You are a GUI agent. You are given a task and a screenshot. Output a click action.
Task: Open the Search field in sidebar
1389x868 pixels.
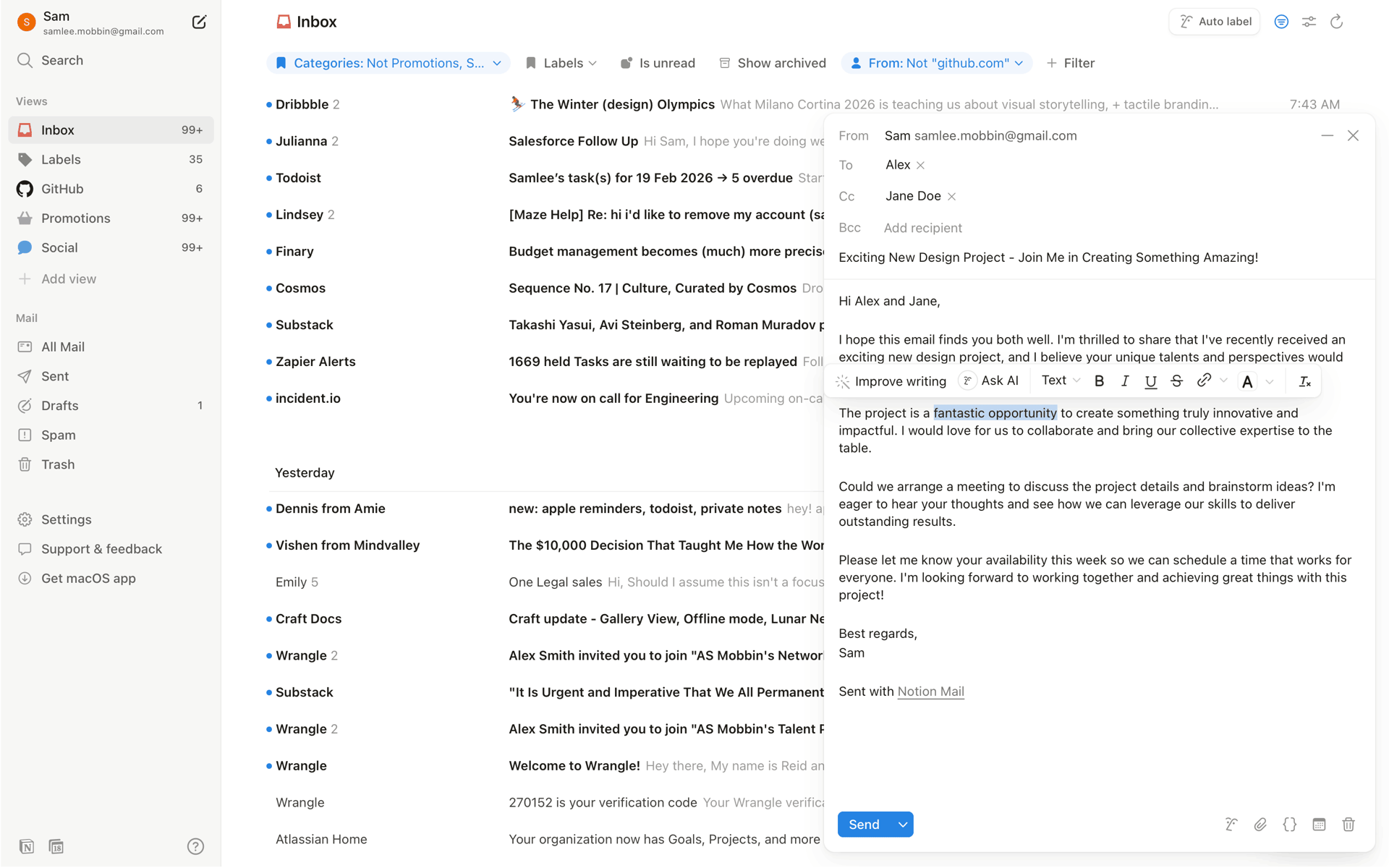click(x=111, y=60)
